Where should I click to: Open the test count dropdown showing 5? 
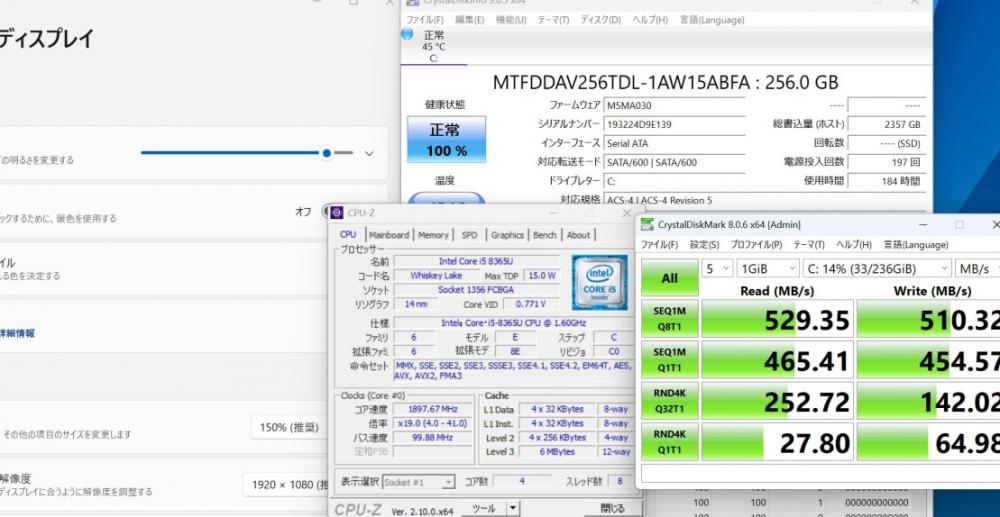click(717, 268)
